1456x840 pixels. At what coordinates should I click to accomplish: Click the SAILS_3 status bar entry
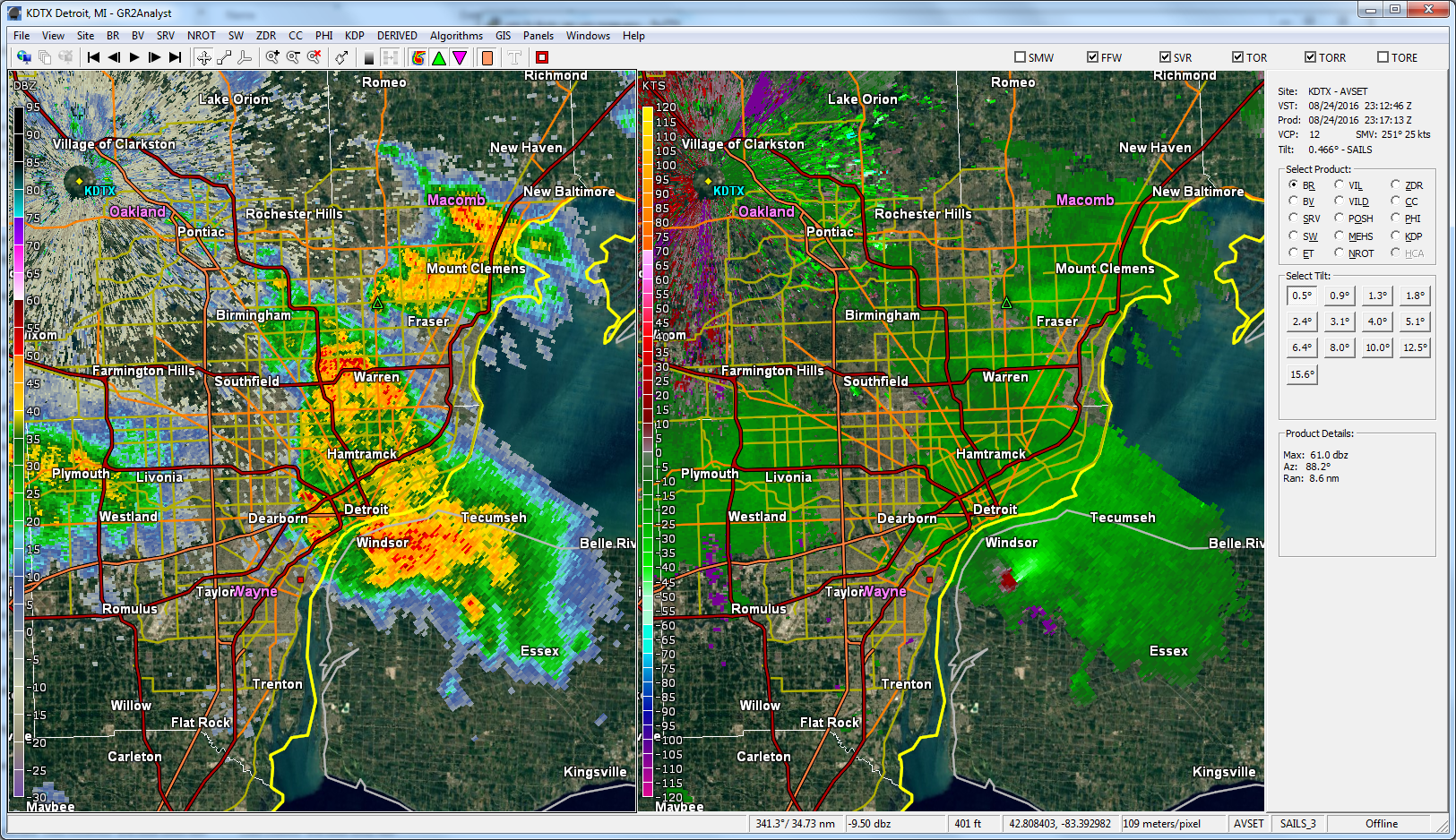coord(1297,824)
